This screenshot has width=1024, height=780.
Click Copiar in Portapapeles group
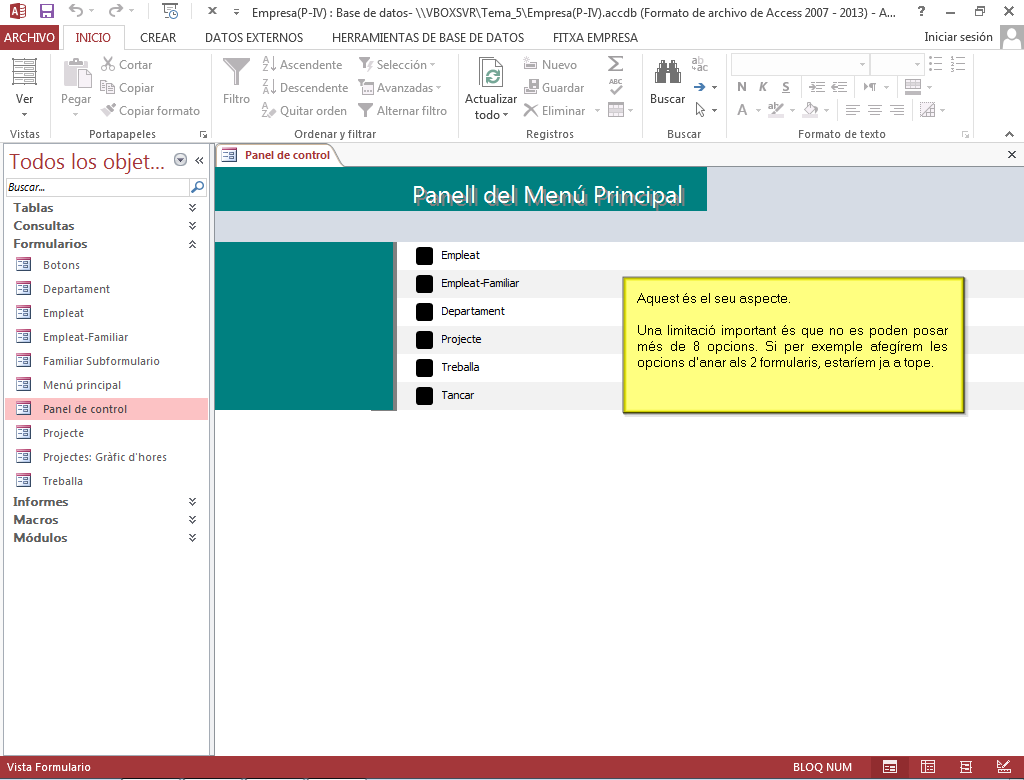tap(127, 88)
